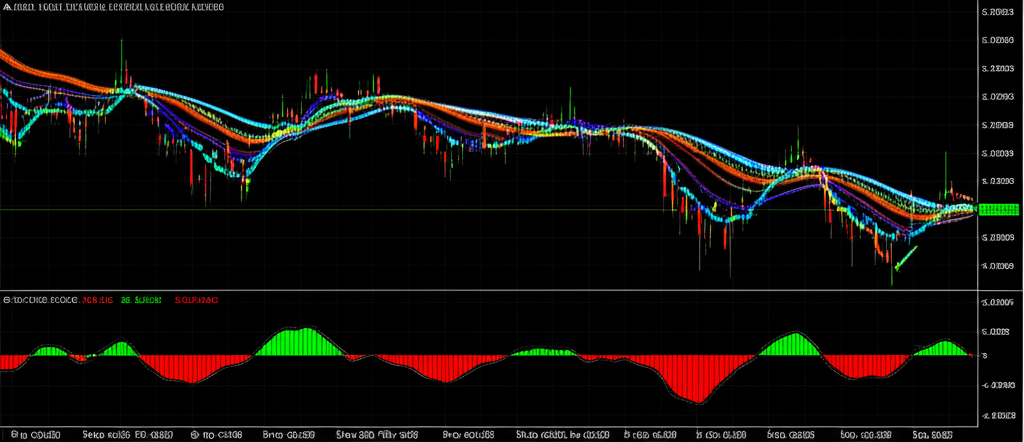Open the chart title text at top-left
1024x442 pixels.
click(x=118, y=7)
